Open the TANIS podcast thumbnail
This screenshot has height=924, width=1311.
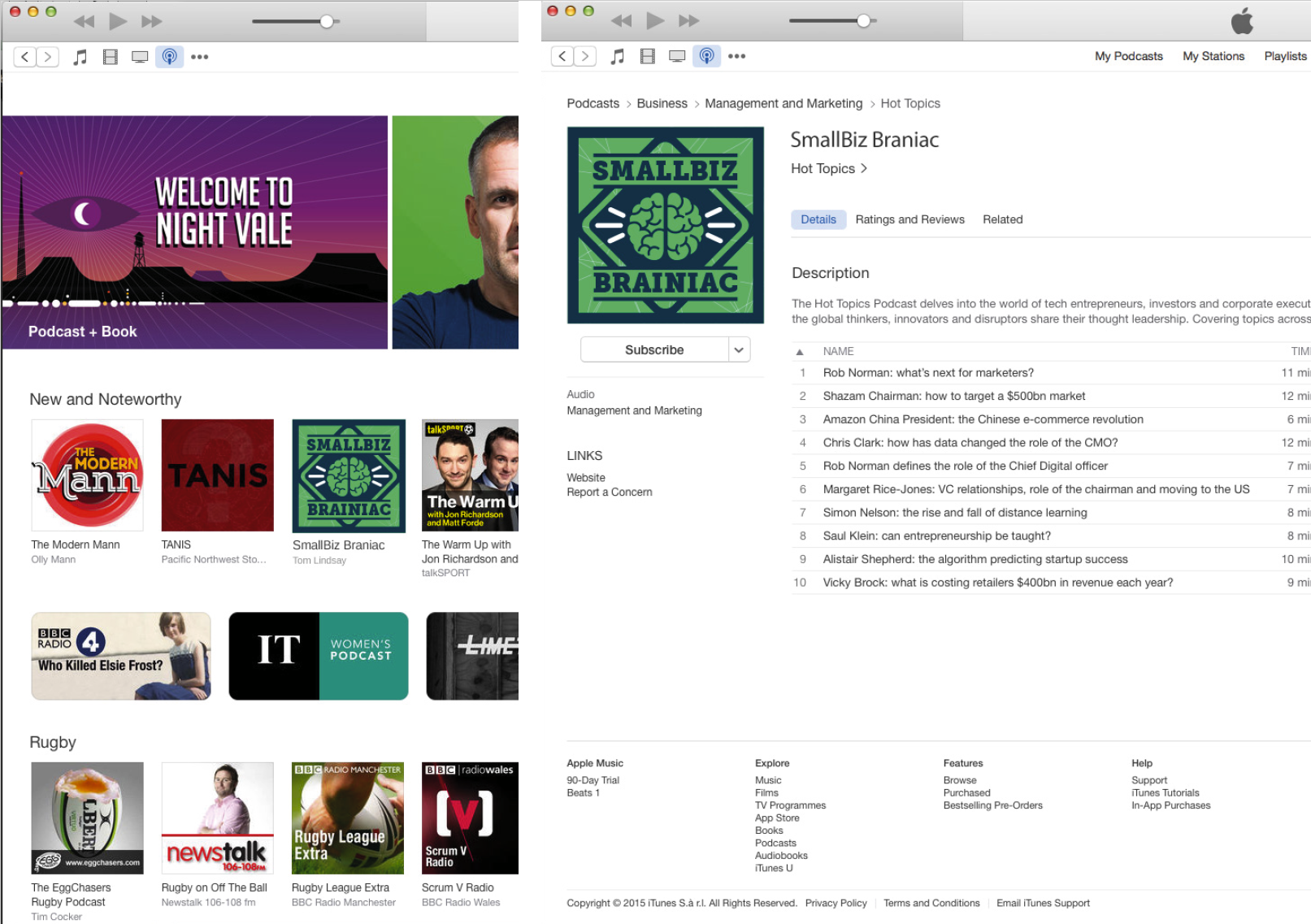pyautogui.click(x=217, y=475)
